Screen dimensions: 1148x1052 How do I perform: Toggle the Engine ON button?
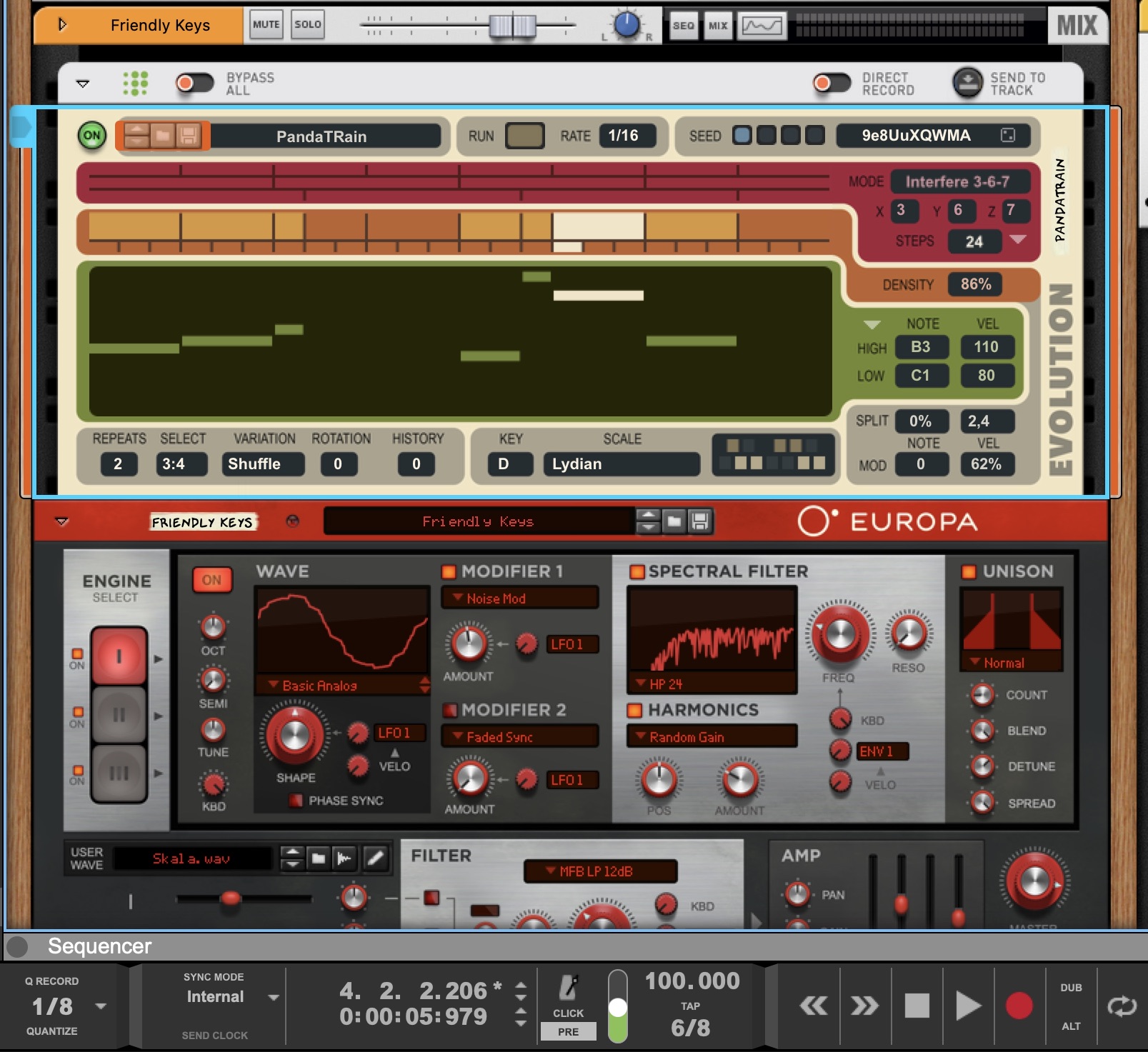[x=211, y=580]
